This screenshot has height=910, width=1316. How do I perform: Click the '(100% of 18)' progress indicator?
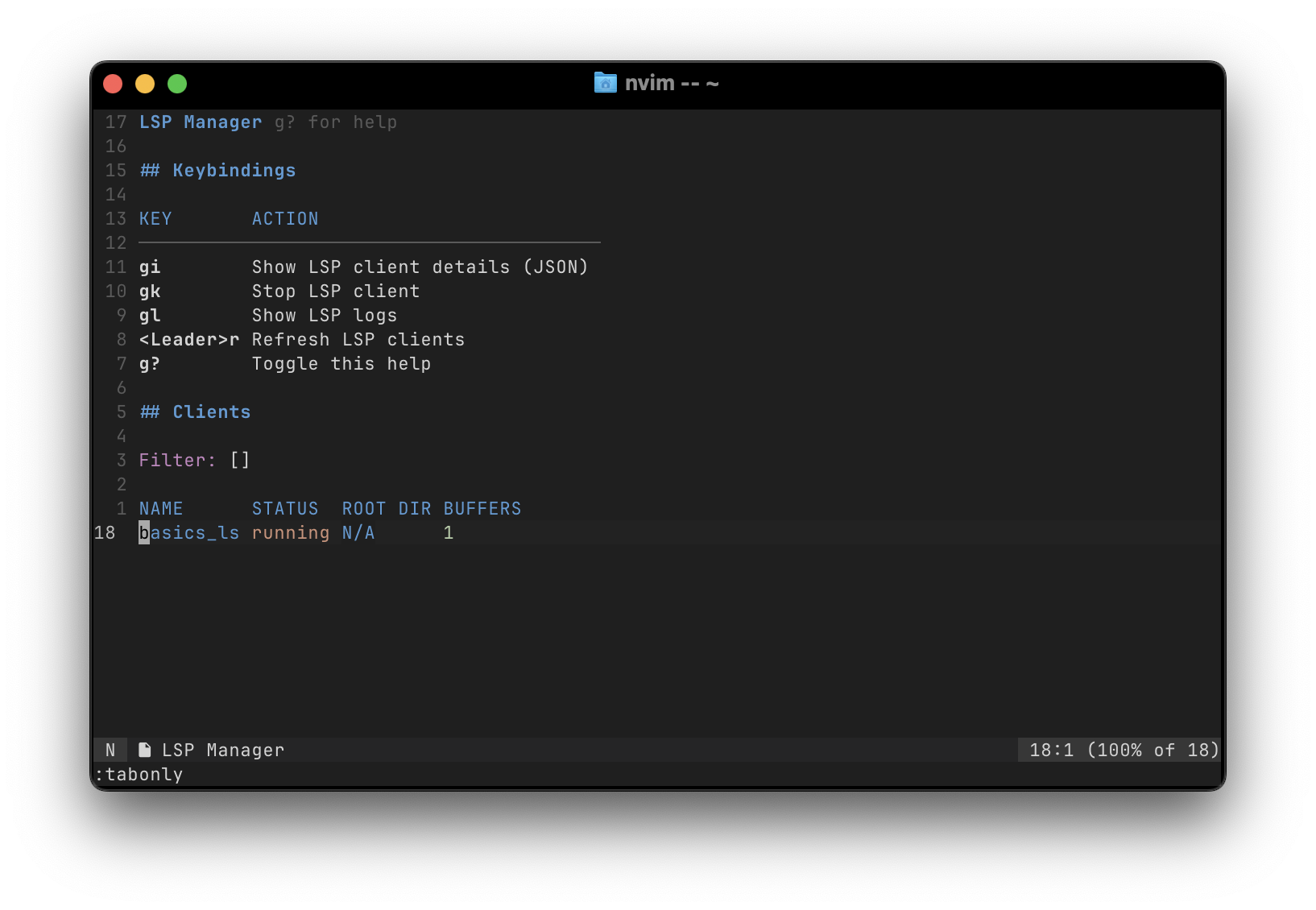[x=1153, y=750]
